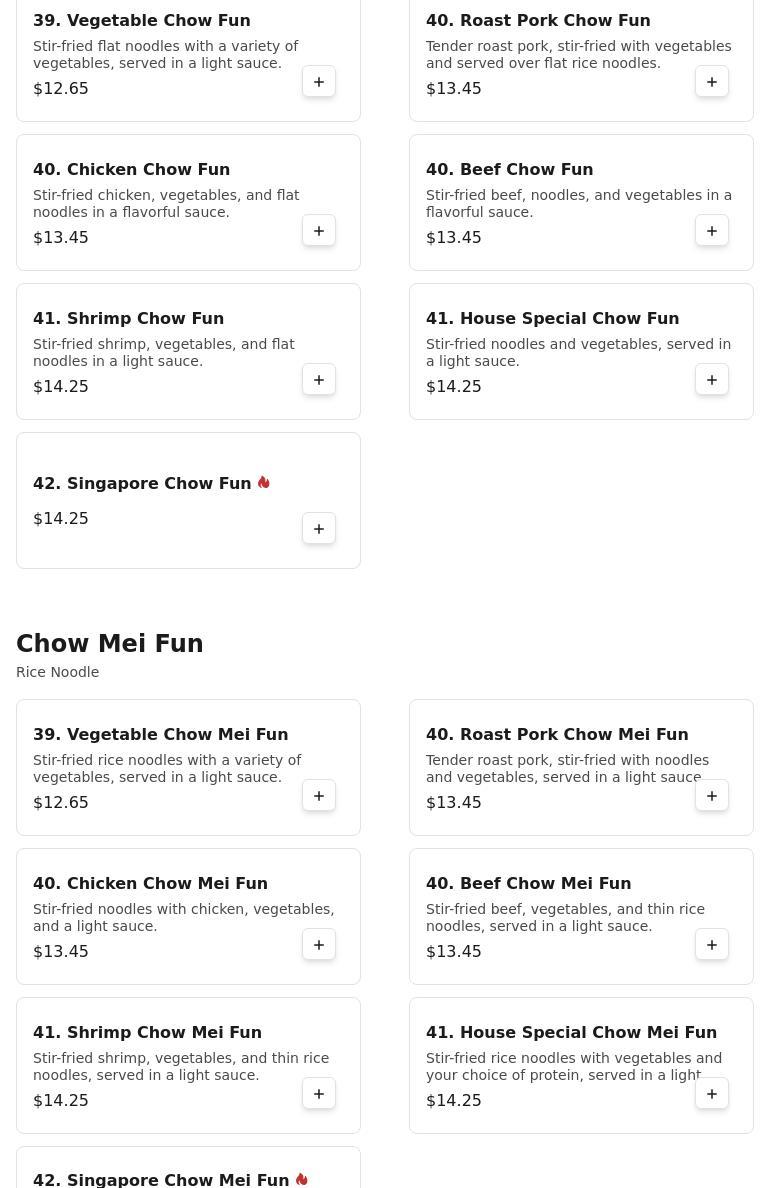Add Shrimp Chow Fun to order

point(319,380)
